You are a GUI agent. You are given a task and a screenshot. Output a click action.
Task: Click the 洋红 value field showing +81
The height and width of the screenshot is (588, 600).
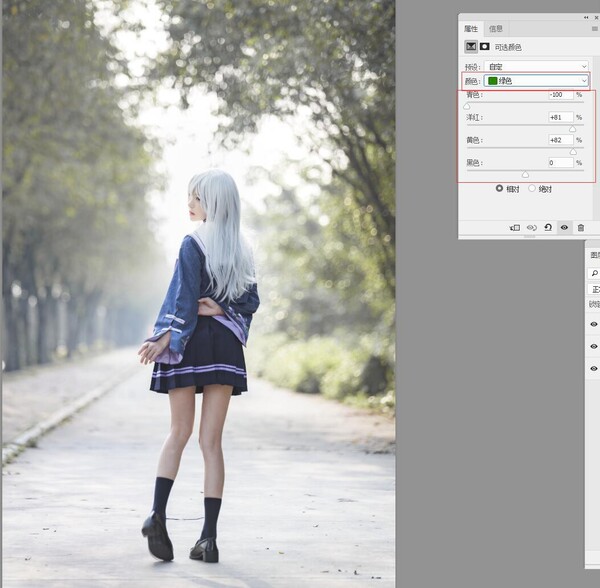[561, 117]
